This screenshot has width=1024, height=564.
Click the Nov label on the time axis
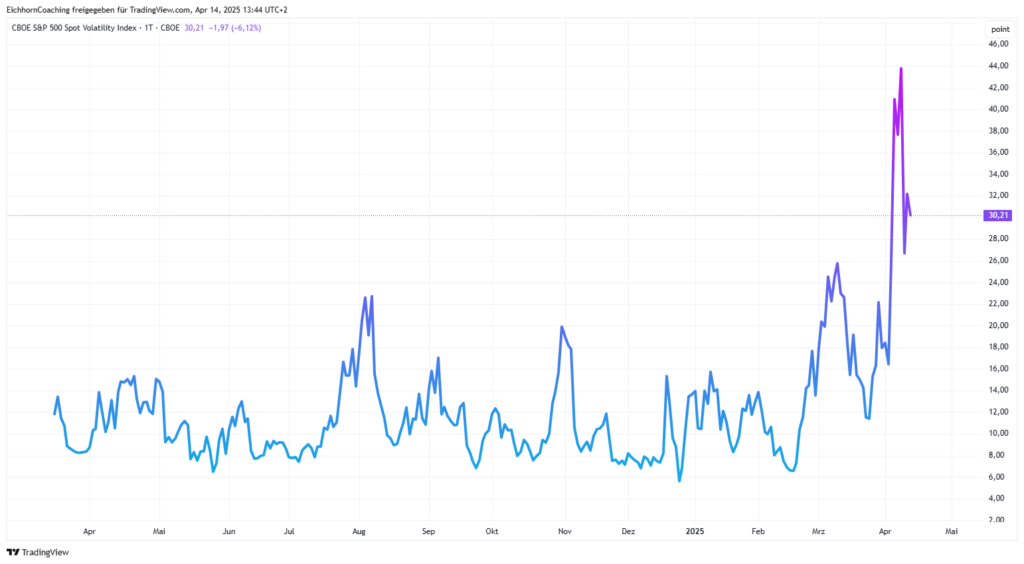565,531
